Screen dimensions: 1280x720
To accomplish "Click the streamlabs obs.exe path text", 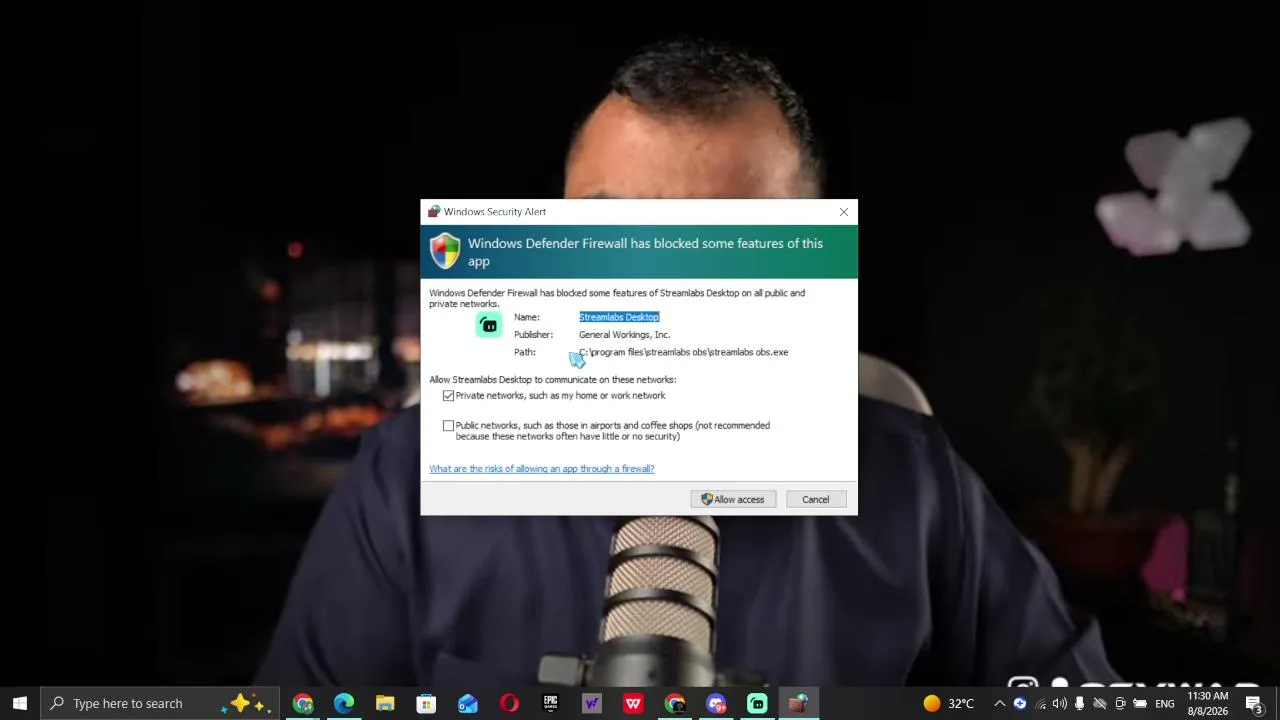I will tap(684, 352).
